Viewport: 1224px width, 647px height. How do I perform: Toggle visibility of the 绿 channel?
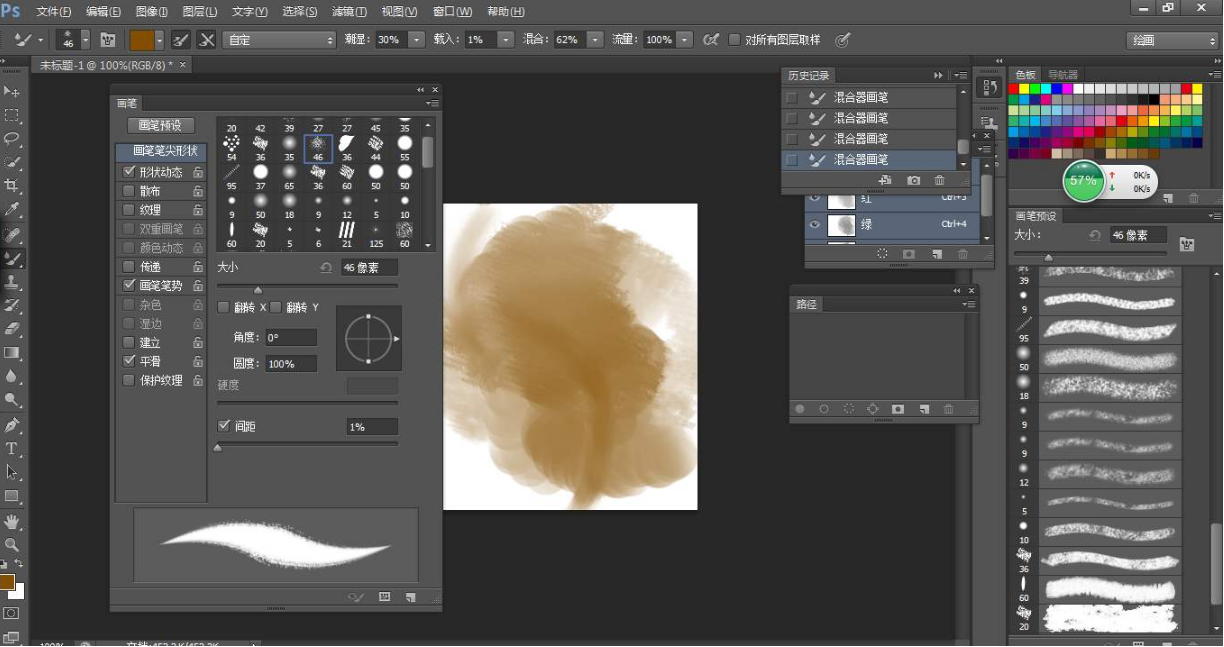tap(815, 225)
